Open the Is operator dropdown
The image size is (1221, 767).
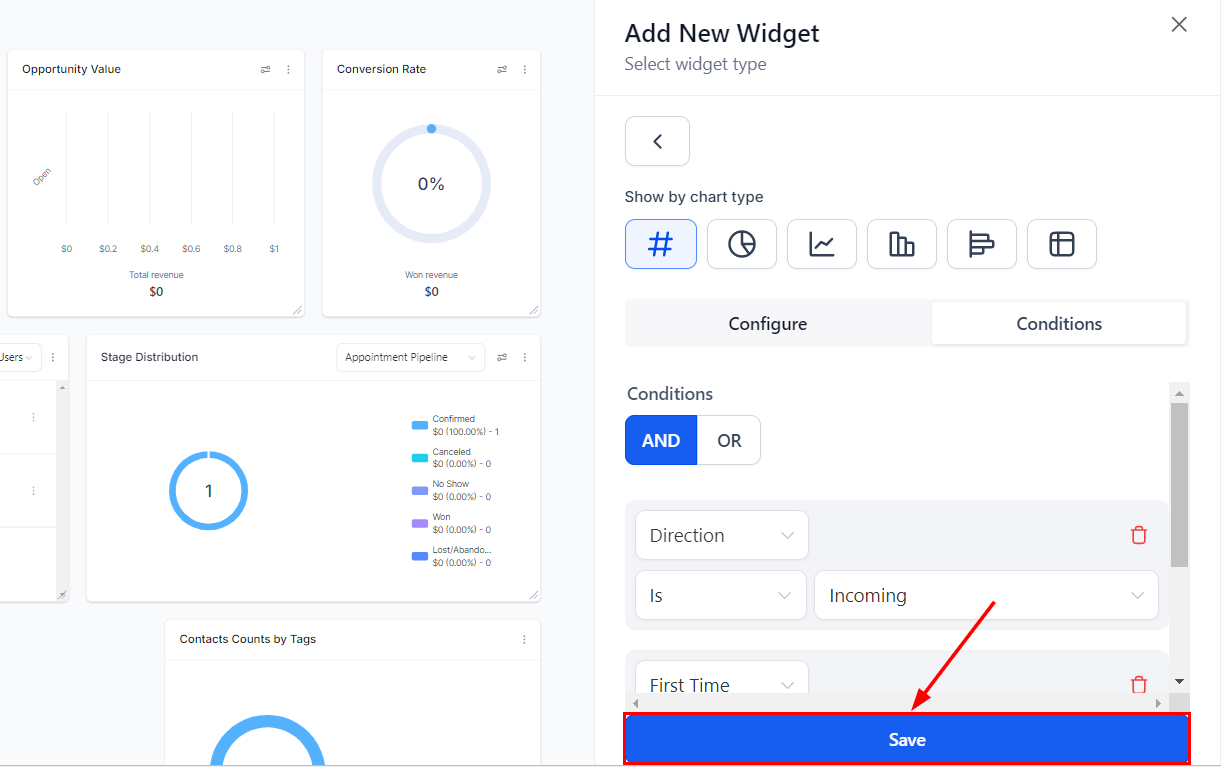pos(721,595)
